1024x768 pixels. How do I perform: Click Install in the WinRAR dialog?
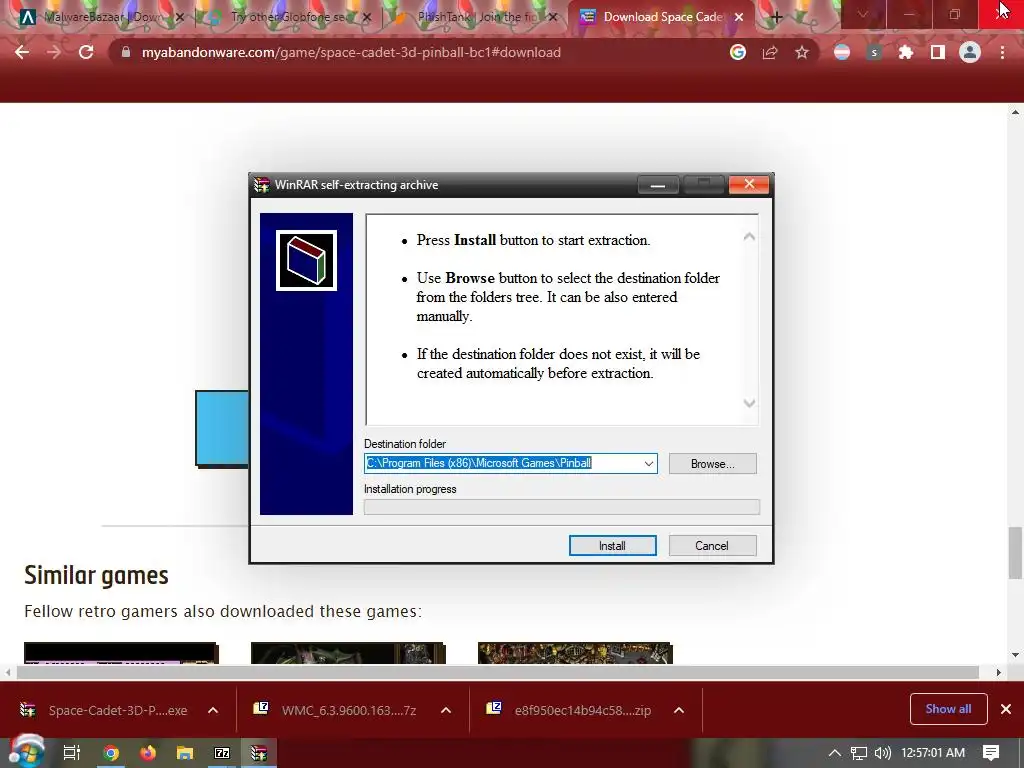(612, 545)
